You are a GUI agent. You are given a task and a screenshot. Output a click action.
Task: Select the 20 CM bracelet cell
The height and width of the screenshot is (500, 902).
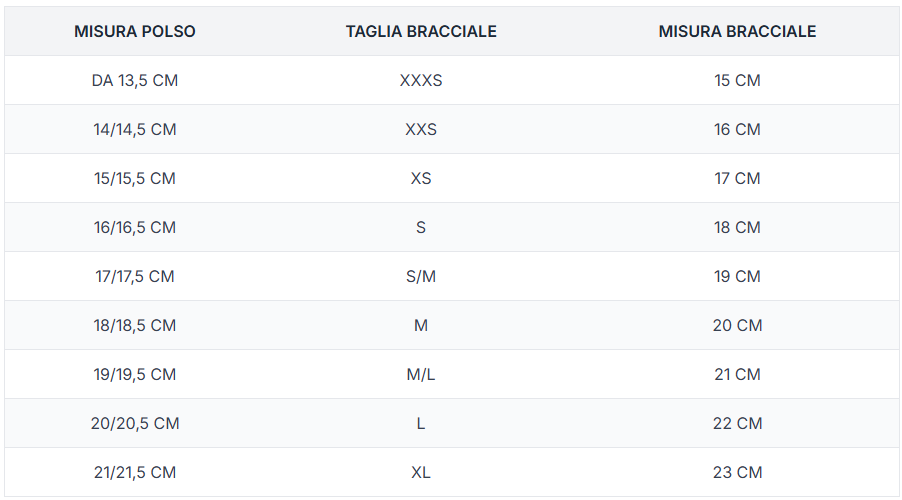tap(737, 325)
